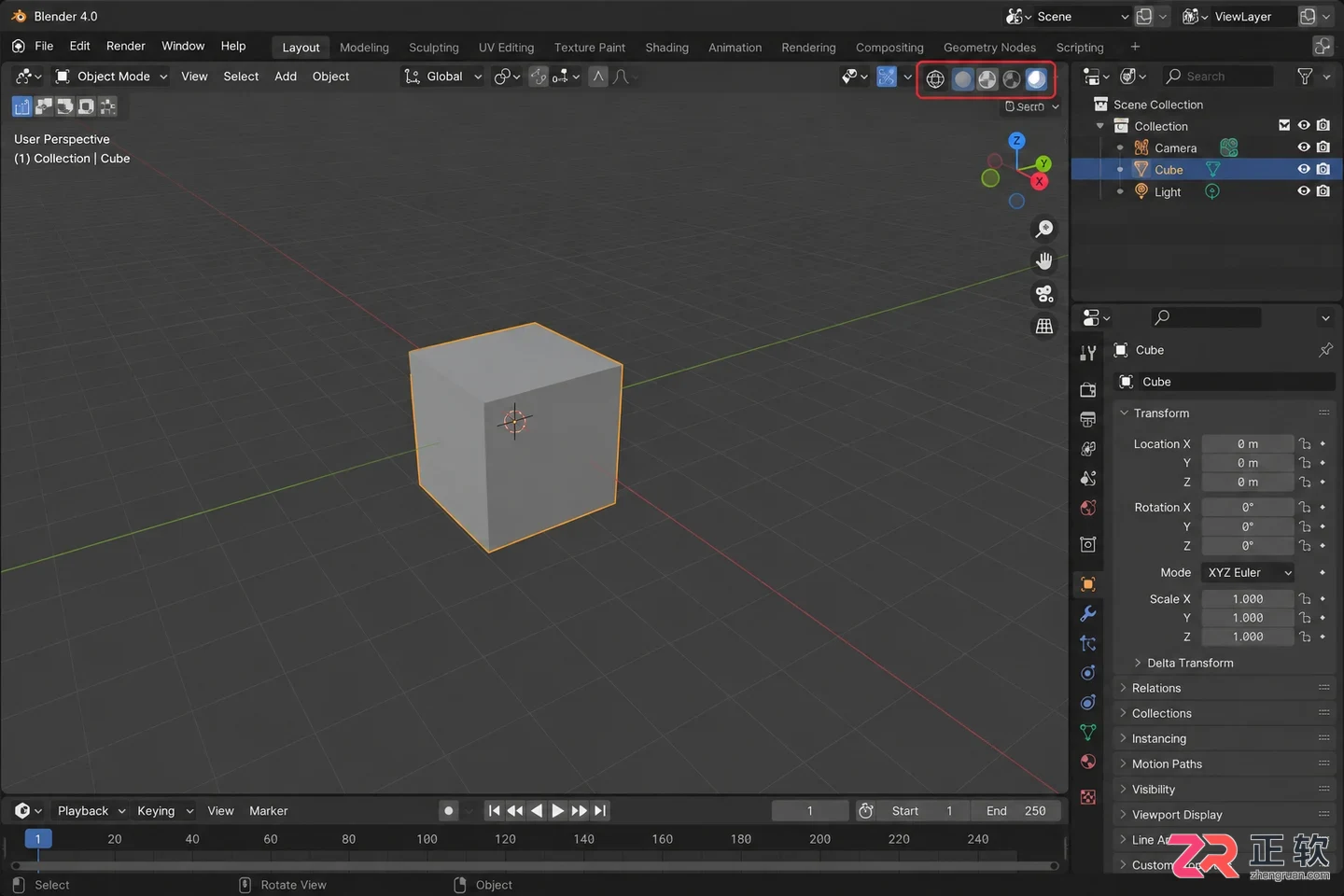
Task: Switch to the Modeling workspace tab
Action: [364, 48]
